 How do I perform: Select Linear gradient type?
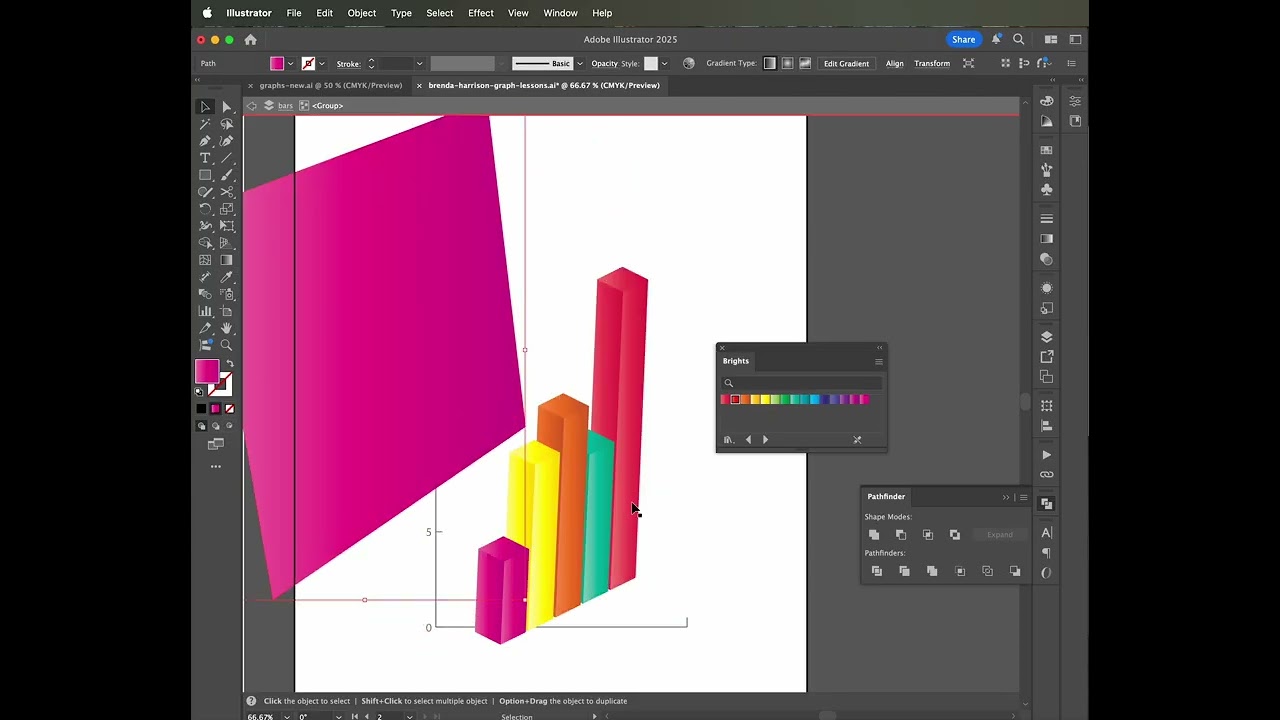769,63
